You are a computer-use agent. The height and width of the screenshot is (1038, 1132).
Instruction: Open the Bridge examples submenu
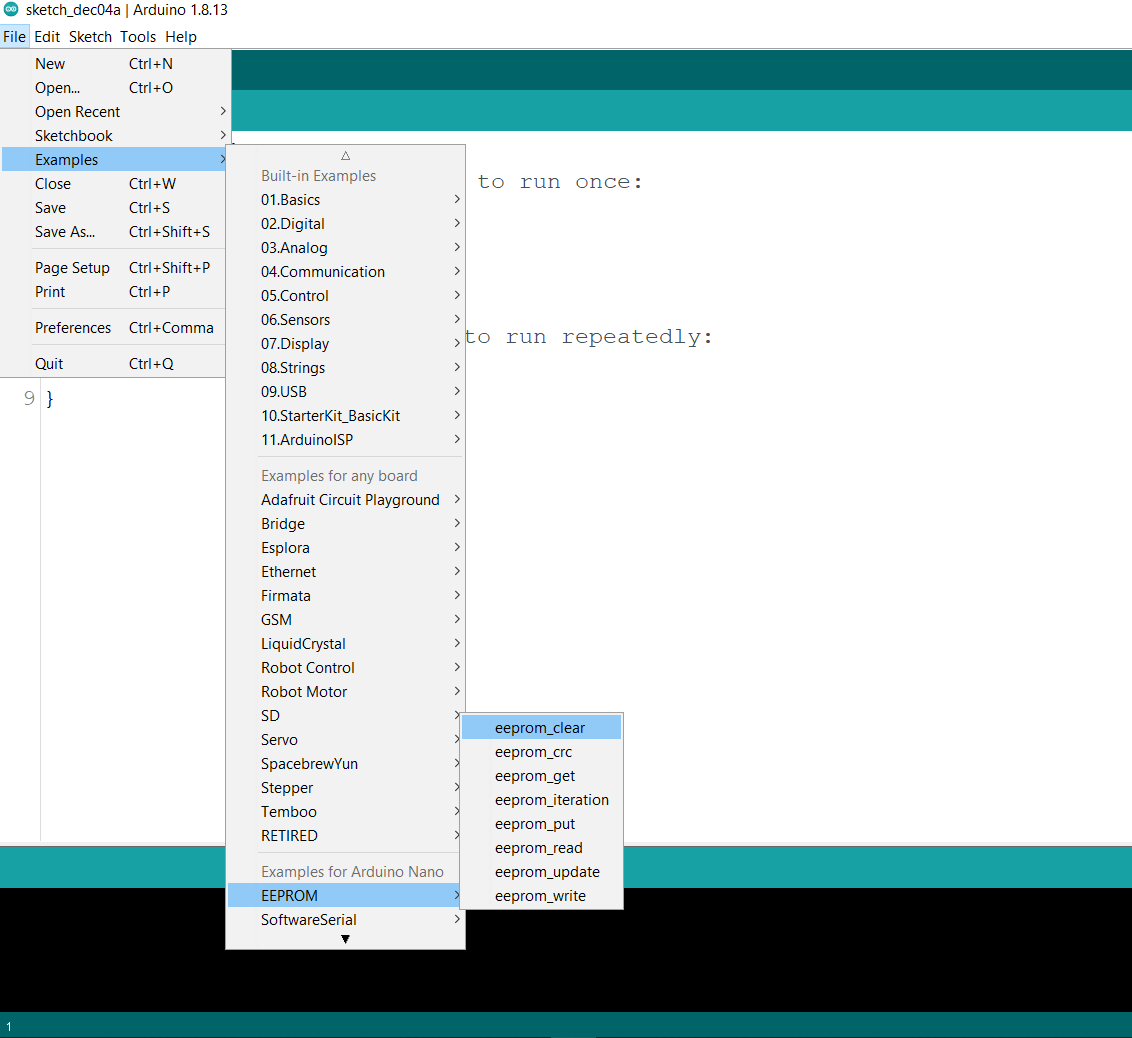pos(345,523)
